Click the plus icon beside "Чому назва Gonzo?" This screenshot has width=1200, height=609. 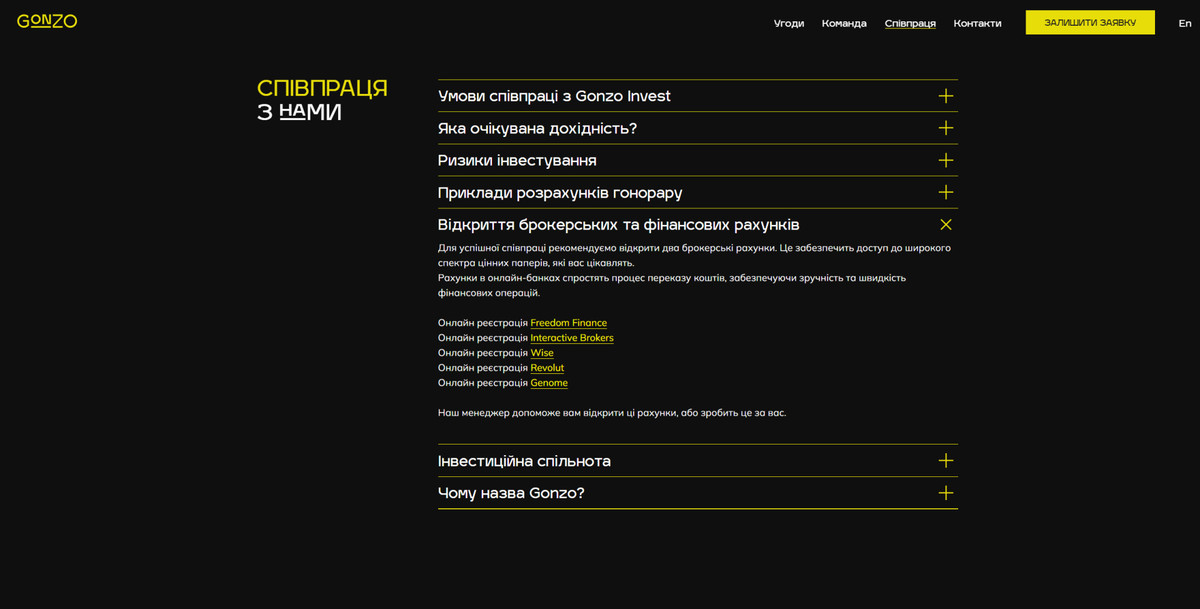tap(945, 492)
